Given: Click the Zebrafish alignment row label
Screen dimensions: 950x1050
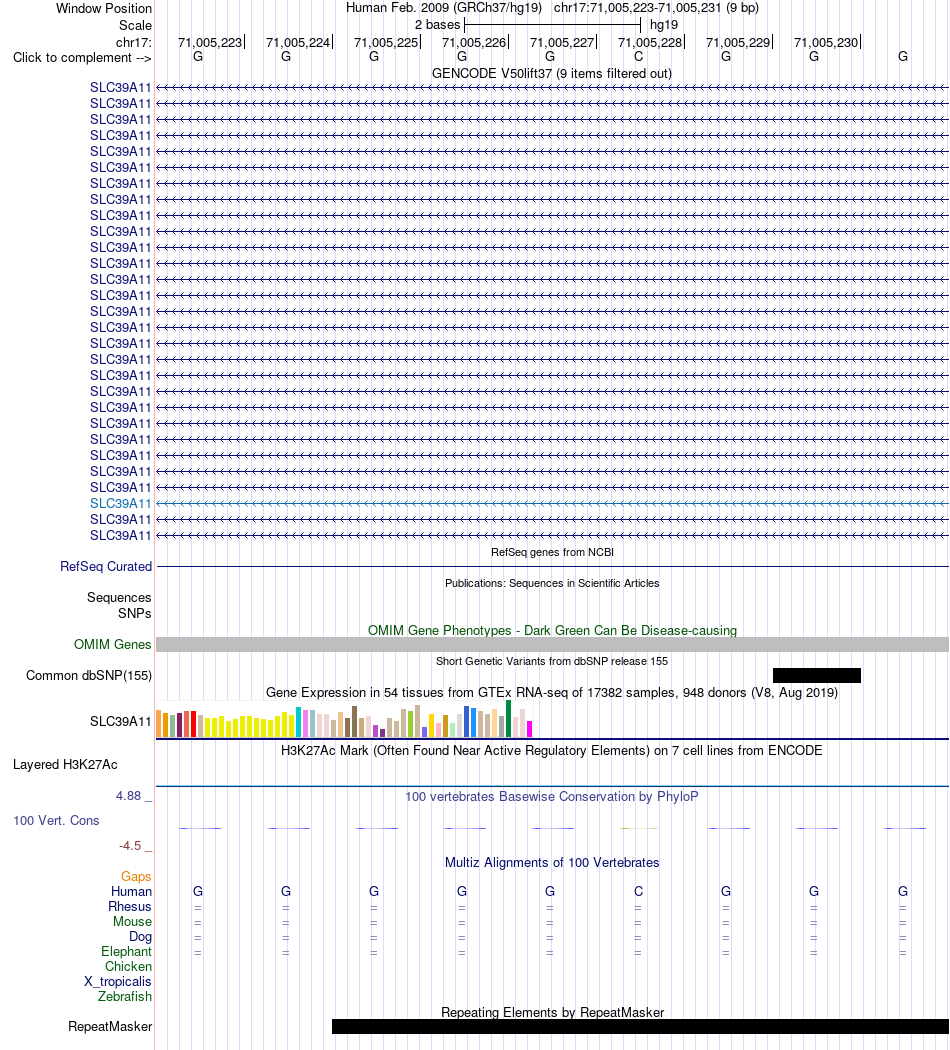Looking at the screenshot, I should 125,997.
